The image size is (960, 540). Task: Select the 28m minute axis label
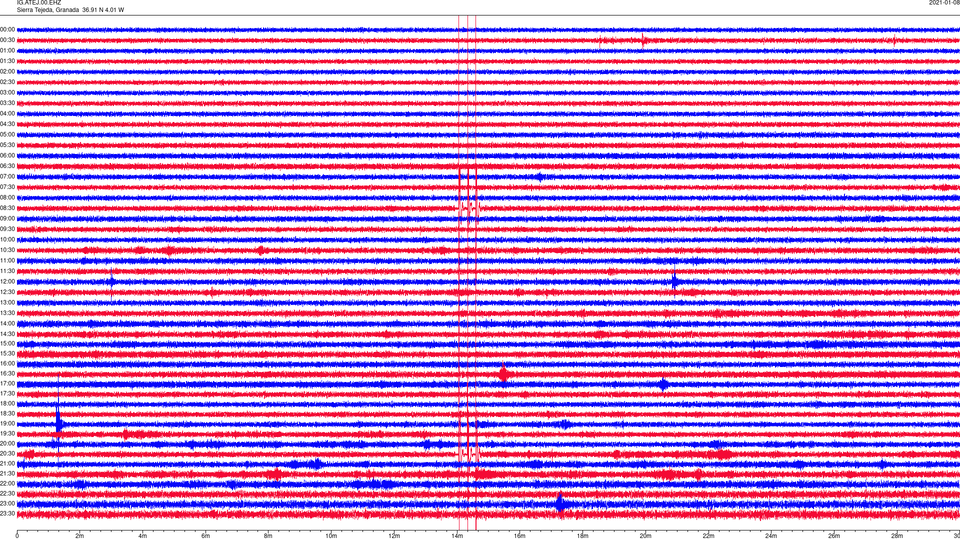click(897, 536)
